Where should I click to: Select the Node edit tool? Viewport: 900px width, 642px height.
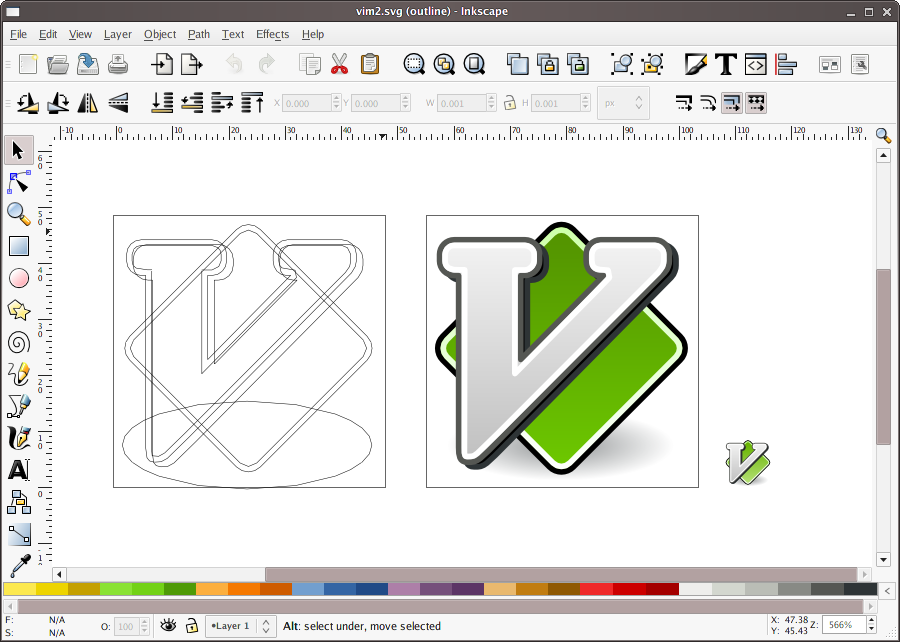pyautogui.click(x=18, y=183)
